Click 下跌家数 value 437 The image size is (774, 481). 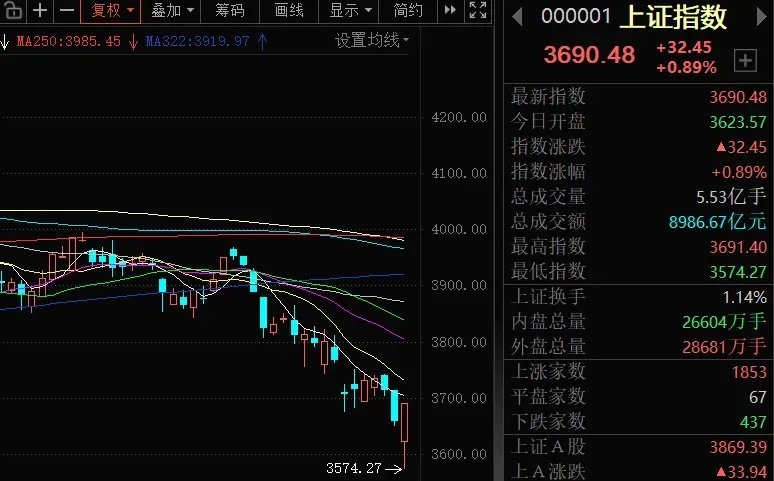point(753,422)
